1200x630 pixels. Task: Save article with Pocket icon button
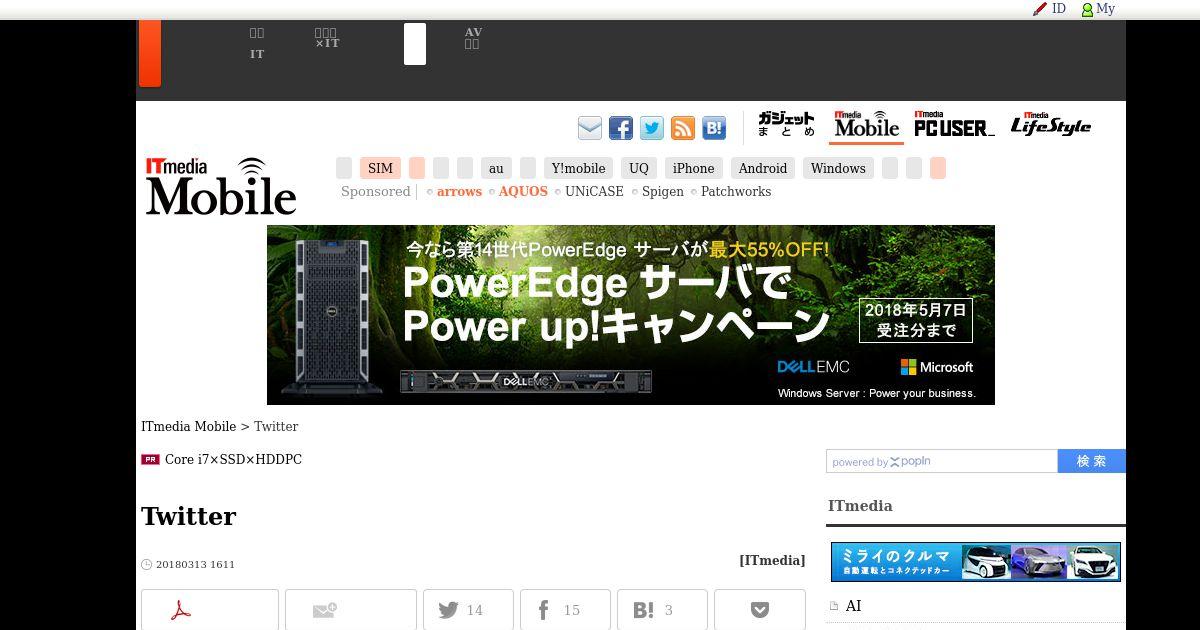[760, 610]
